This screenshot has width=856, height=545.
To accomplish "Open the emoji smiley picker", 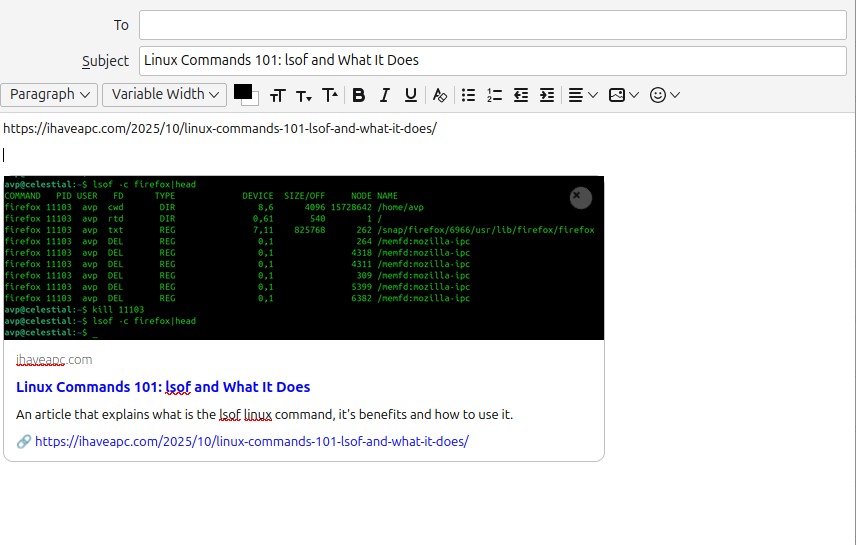I will pos(664,95).
